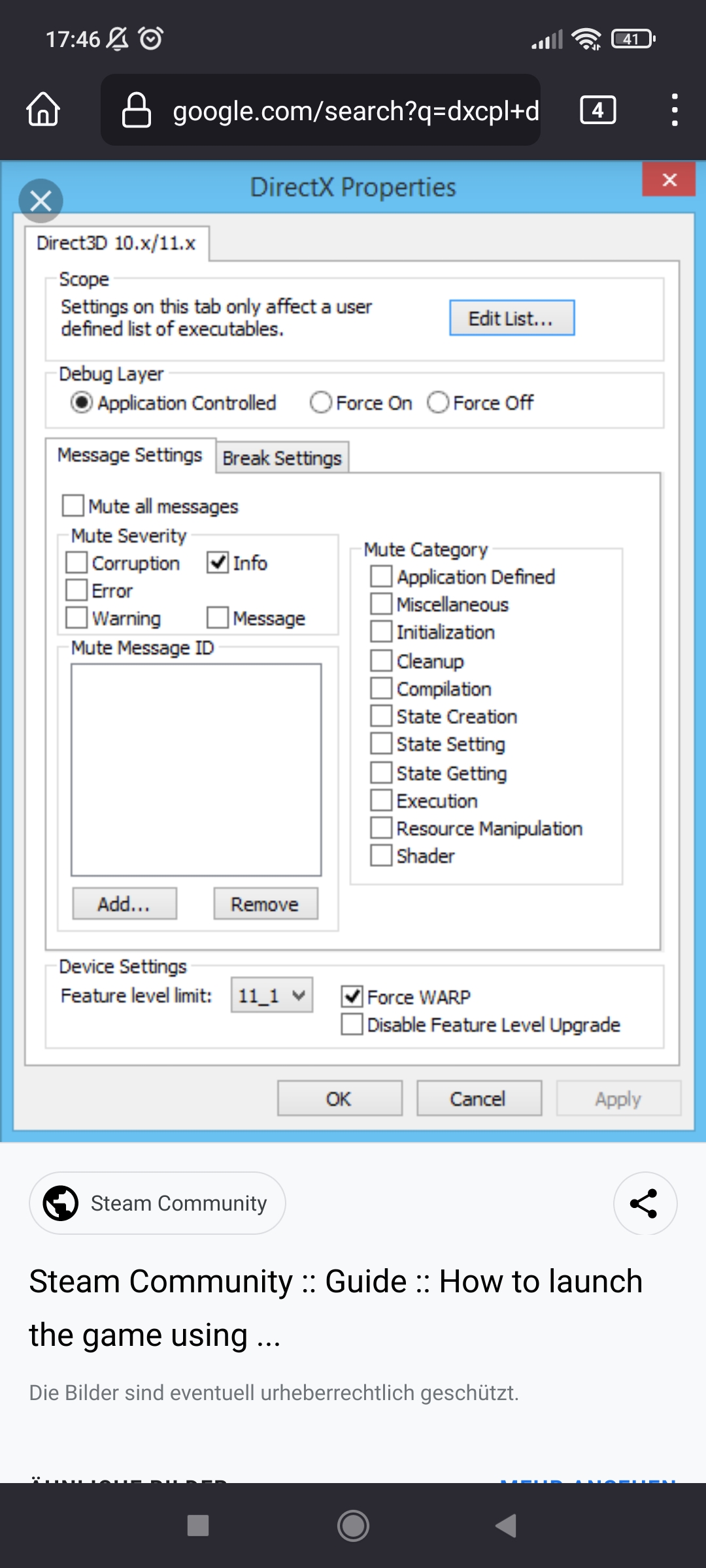Tap the Android home circle button
The width and height of the screenshot is (706, 1568).
(x=353, y=1526)
